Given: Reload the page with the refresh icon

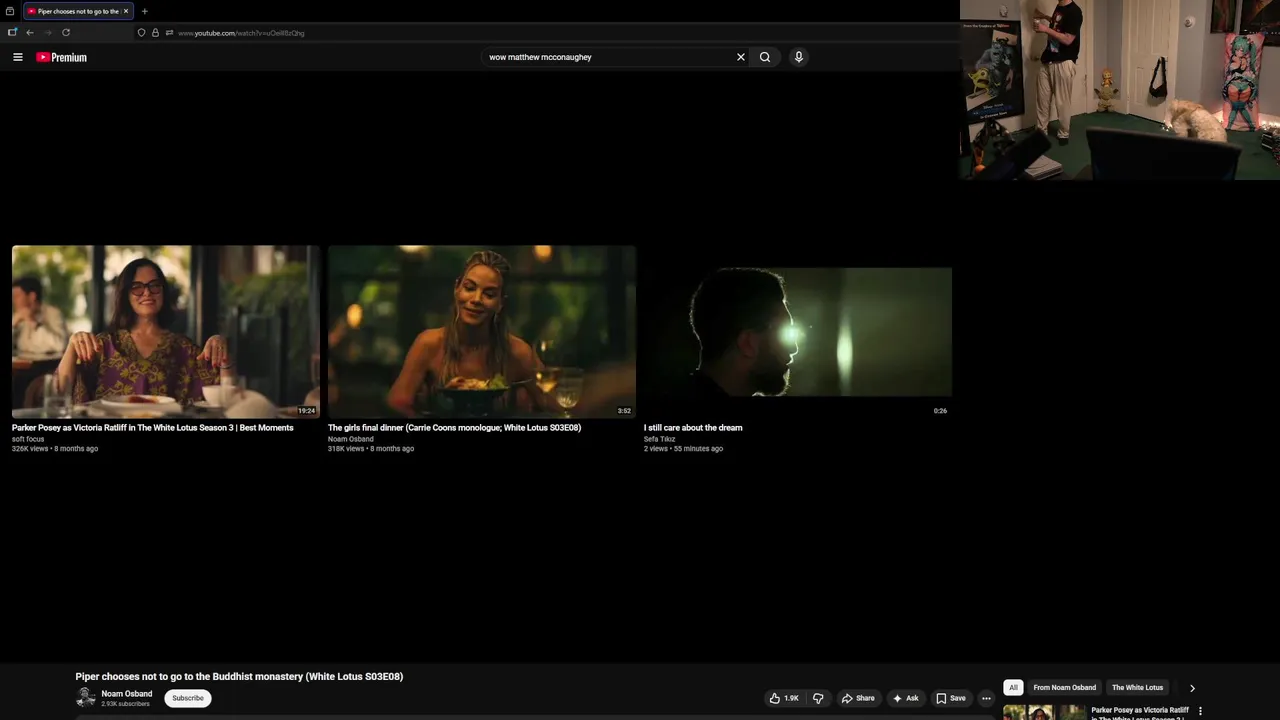Looking at the screenshot, I should coord(66,33).
